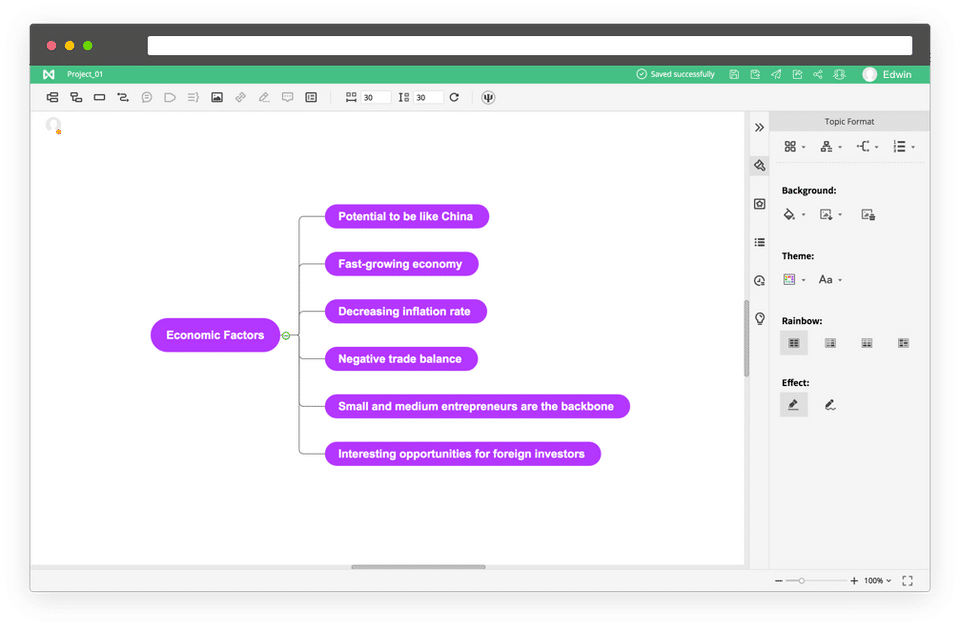
Task: Open the clipart star side tab
Action: click(x=760, y=204)
